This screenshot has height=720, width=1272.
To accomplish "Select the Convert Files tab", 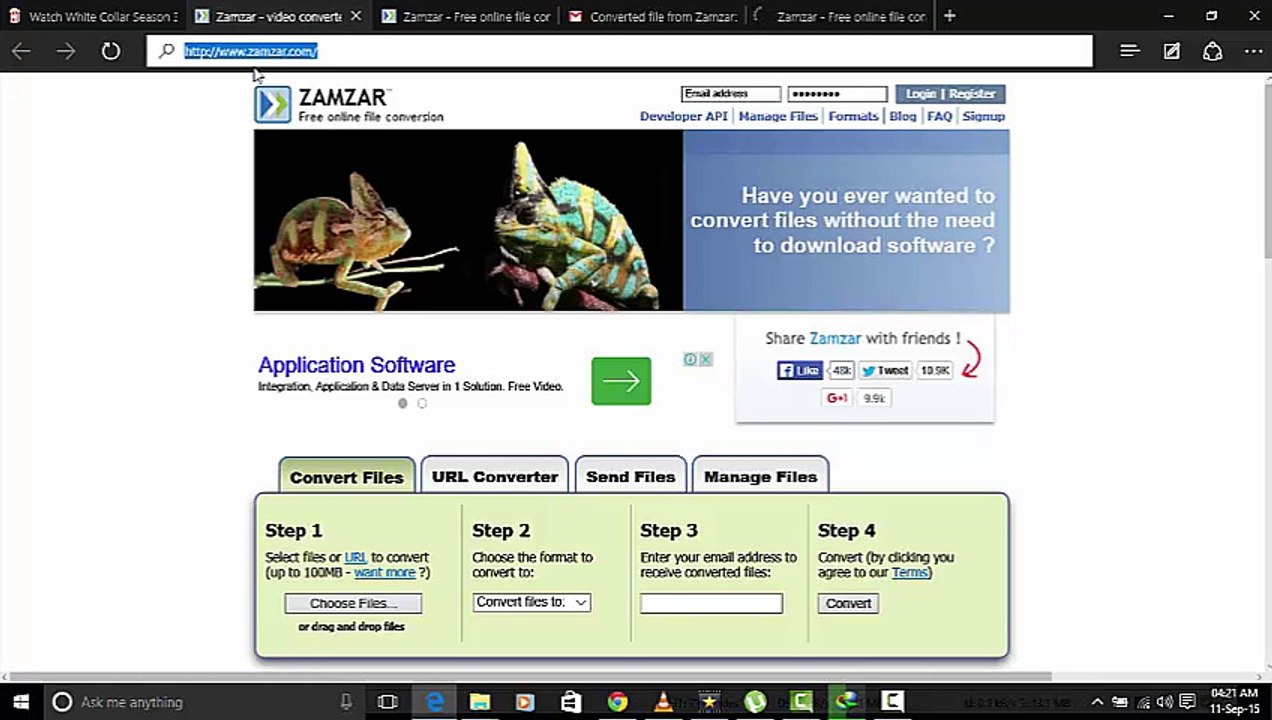I will point(346,476).
